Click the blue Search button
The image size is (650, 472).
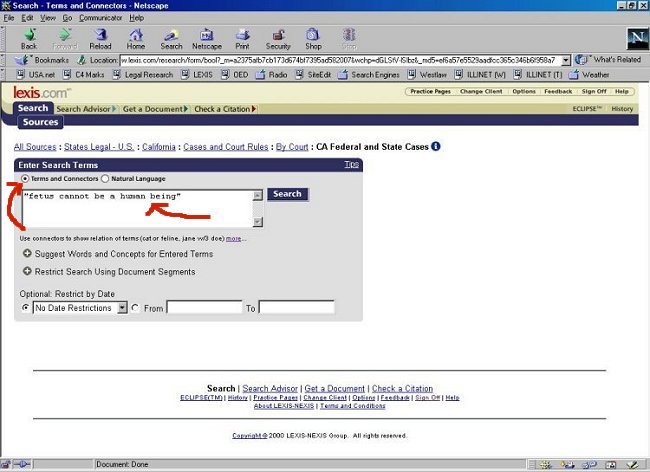pyautogui.click(x=287, y=194)
